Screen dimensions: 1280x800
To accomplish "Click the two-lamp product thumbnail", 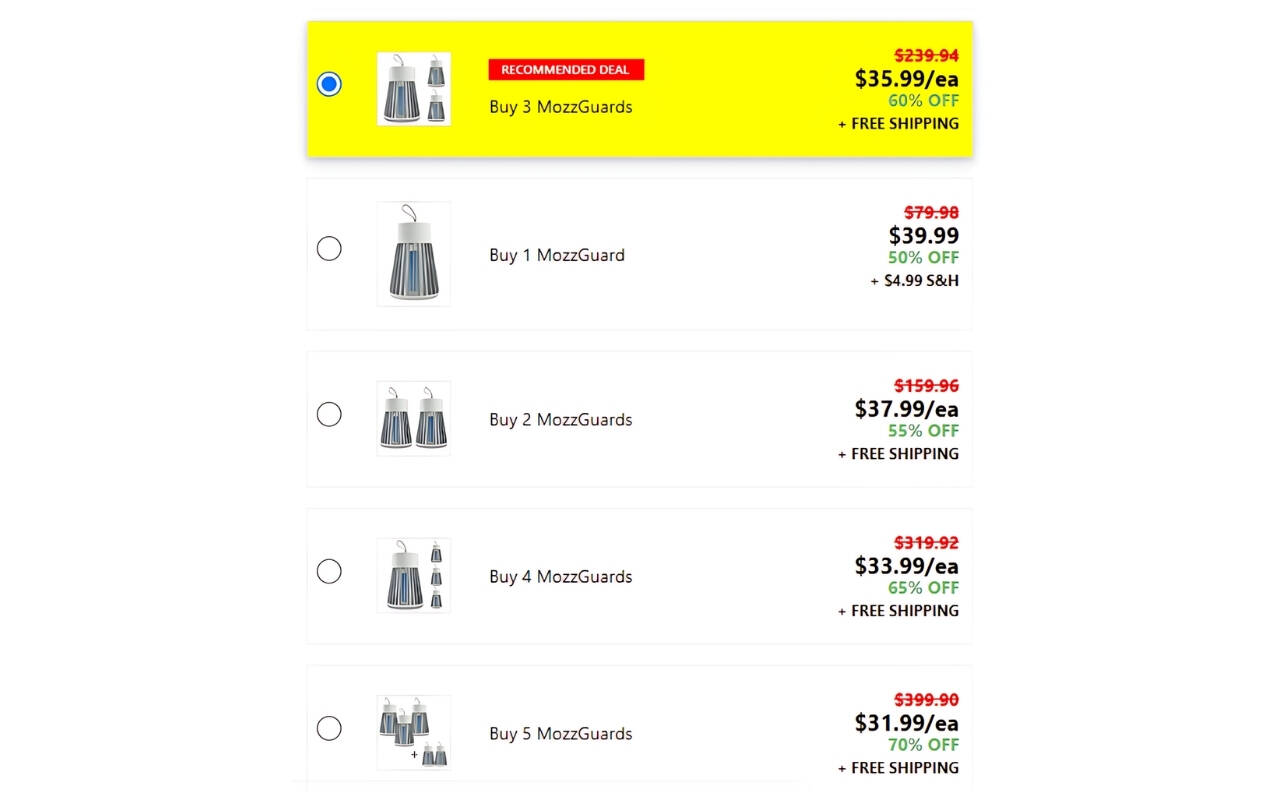I will coord(414,418).
